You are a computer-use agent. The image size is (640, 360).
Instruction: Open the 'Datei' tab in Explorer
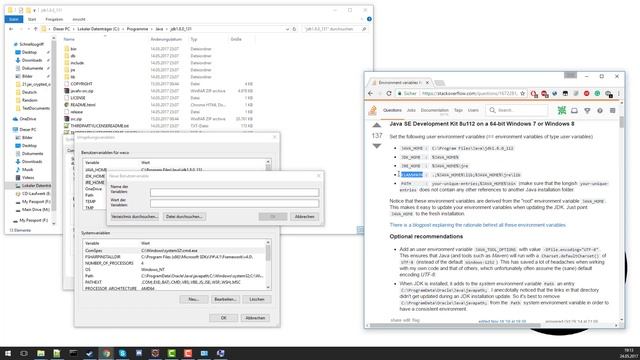14,19
